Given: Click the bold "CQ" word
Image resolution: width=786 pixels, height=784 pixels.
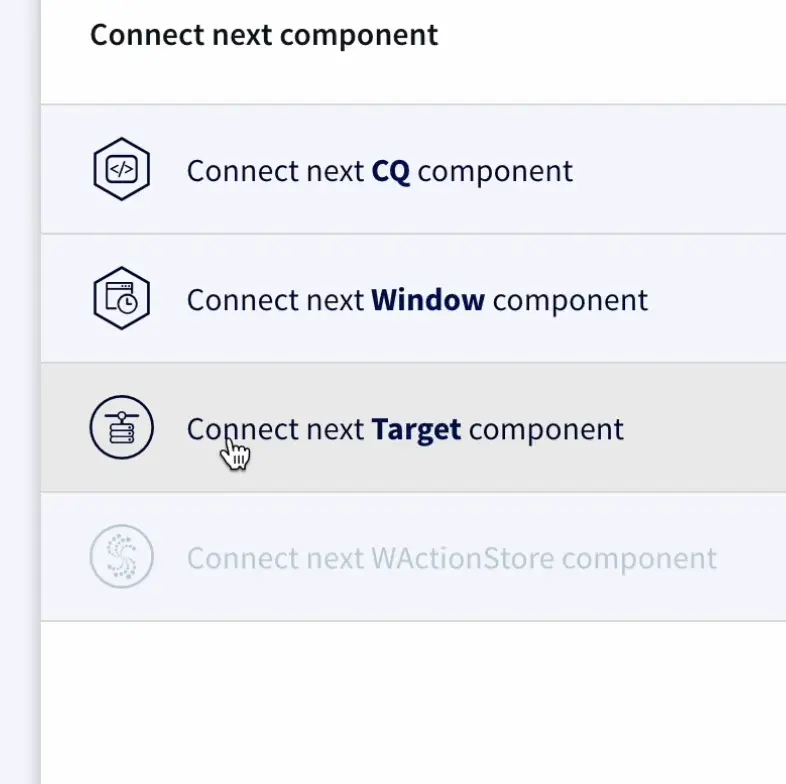Looking at the screenshot, I should click(x=391, y=171).
